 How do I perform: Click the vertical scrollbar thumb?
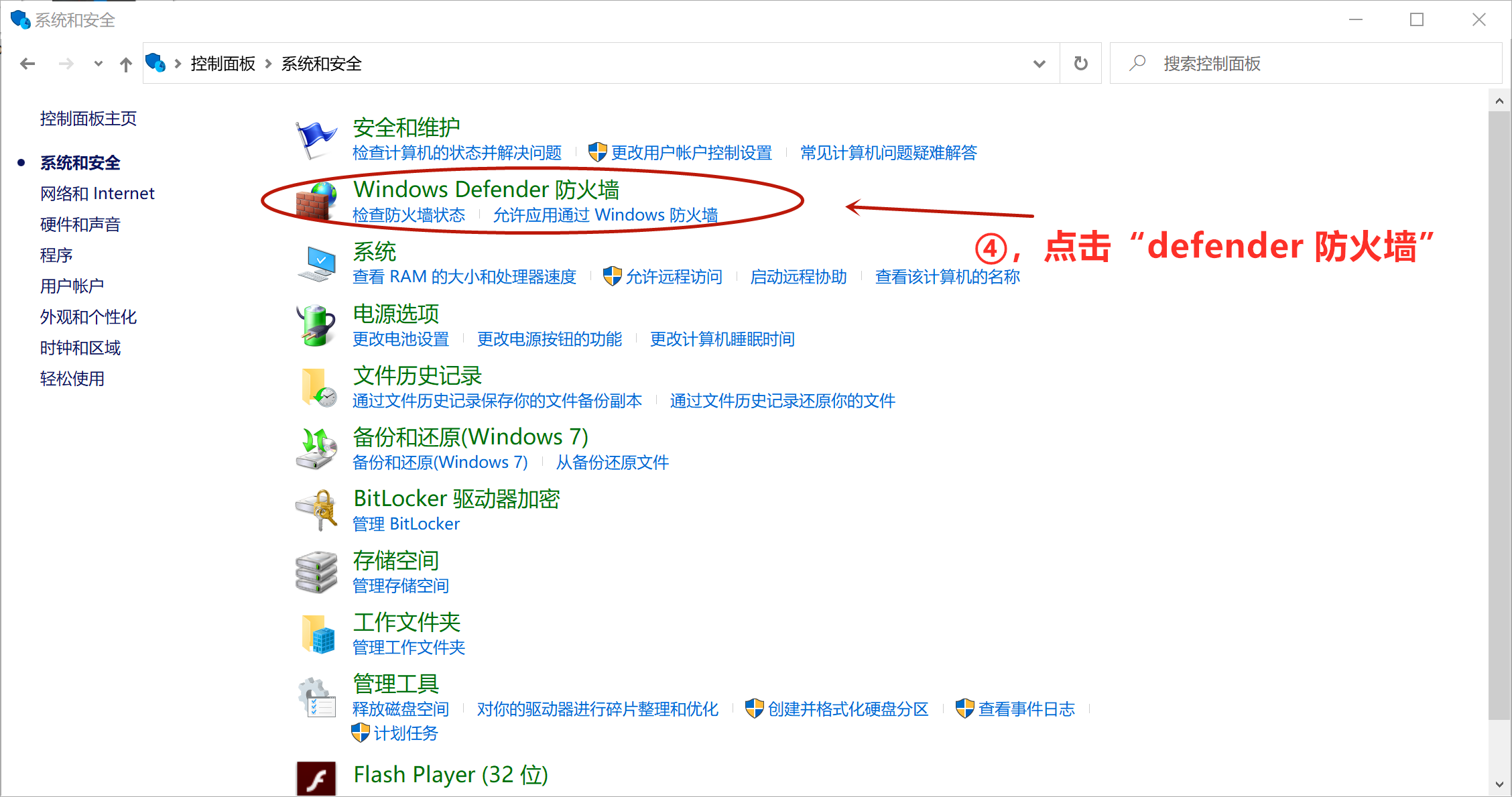tap(1499, 416)
